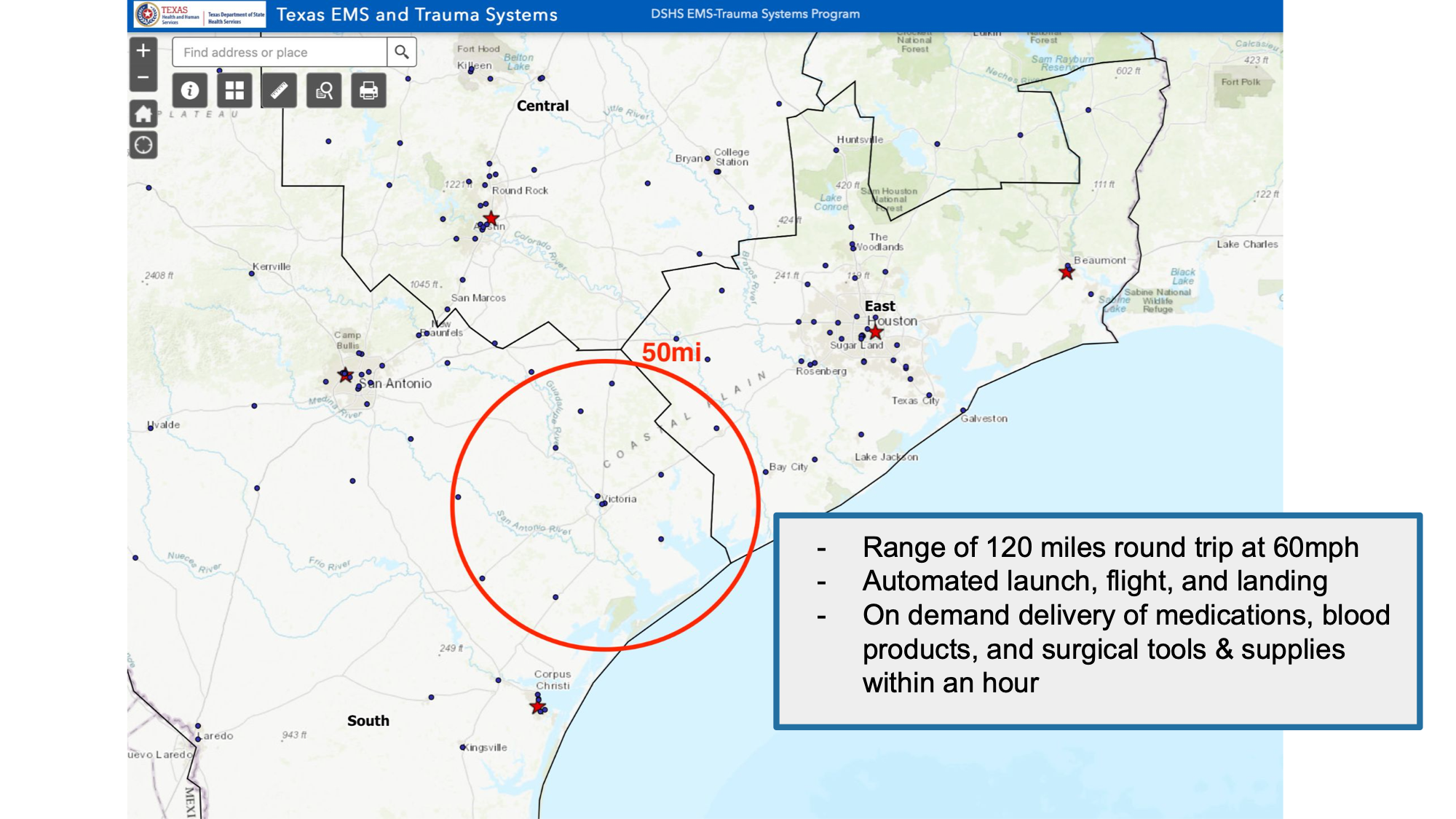Screen dimensions: 1456x819
Task: Click the blue dot at Bay City
Action: pyautogui.click(x=765, y=472)
